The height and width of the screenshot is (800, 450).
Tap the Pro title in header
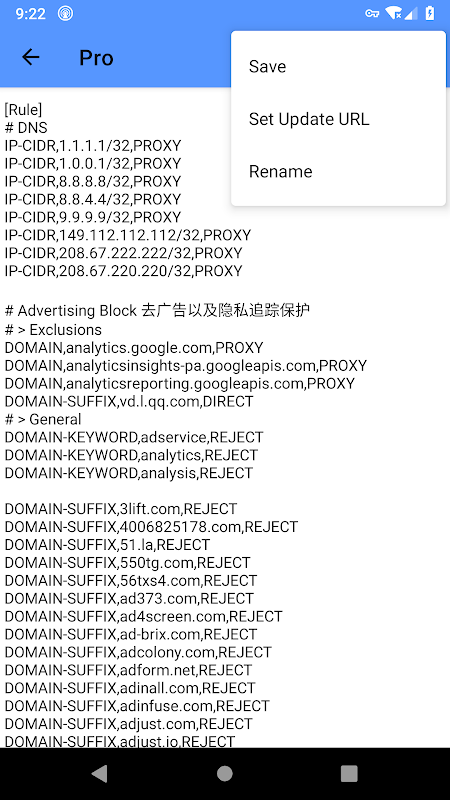pos(96,58)
